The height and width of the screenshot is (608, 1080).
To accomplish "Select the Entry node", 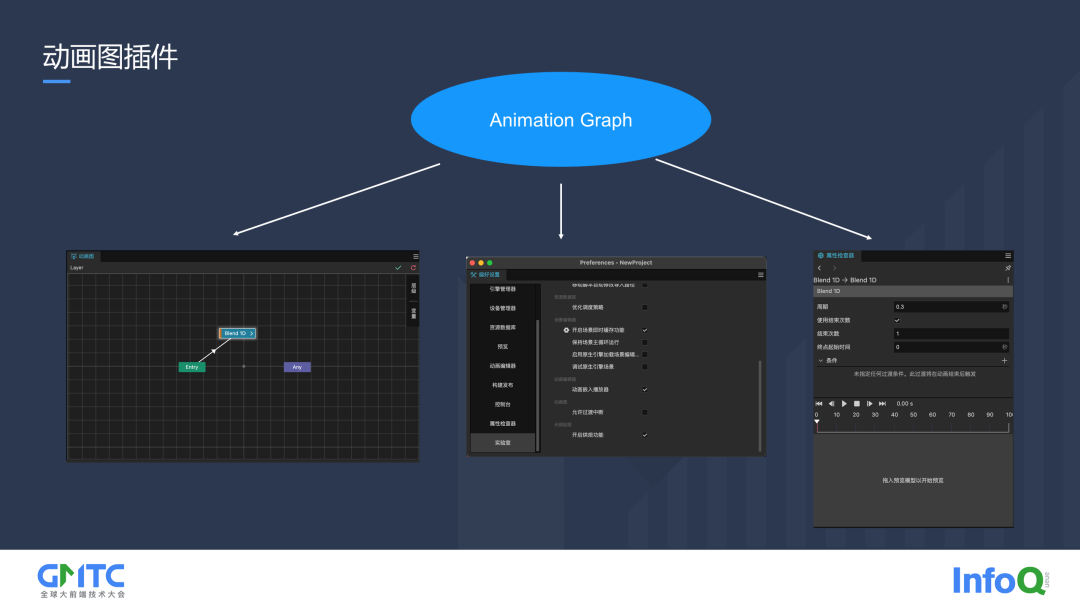I will (x=192, y=367).
